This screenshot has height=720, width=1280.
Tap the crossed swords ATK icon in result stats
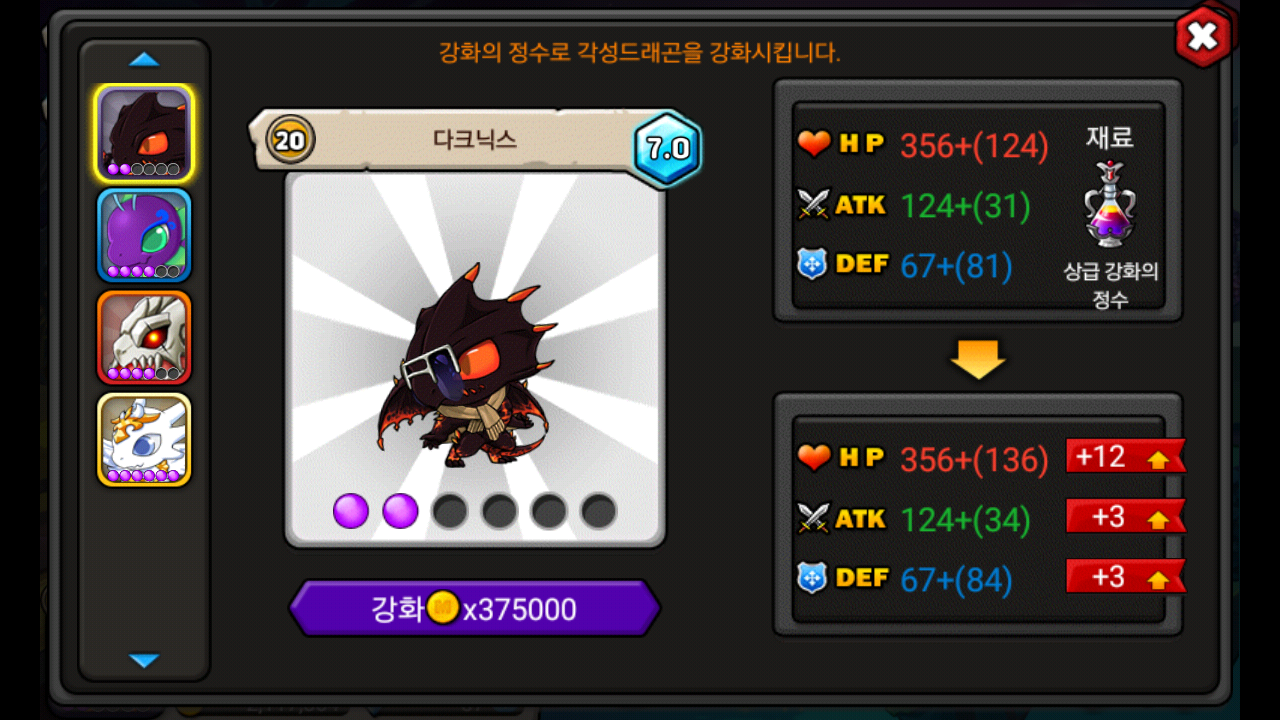[x=814, y=518]
